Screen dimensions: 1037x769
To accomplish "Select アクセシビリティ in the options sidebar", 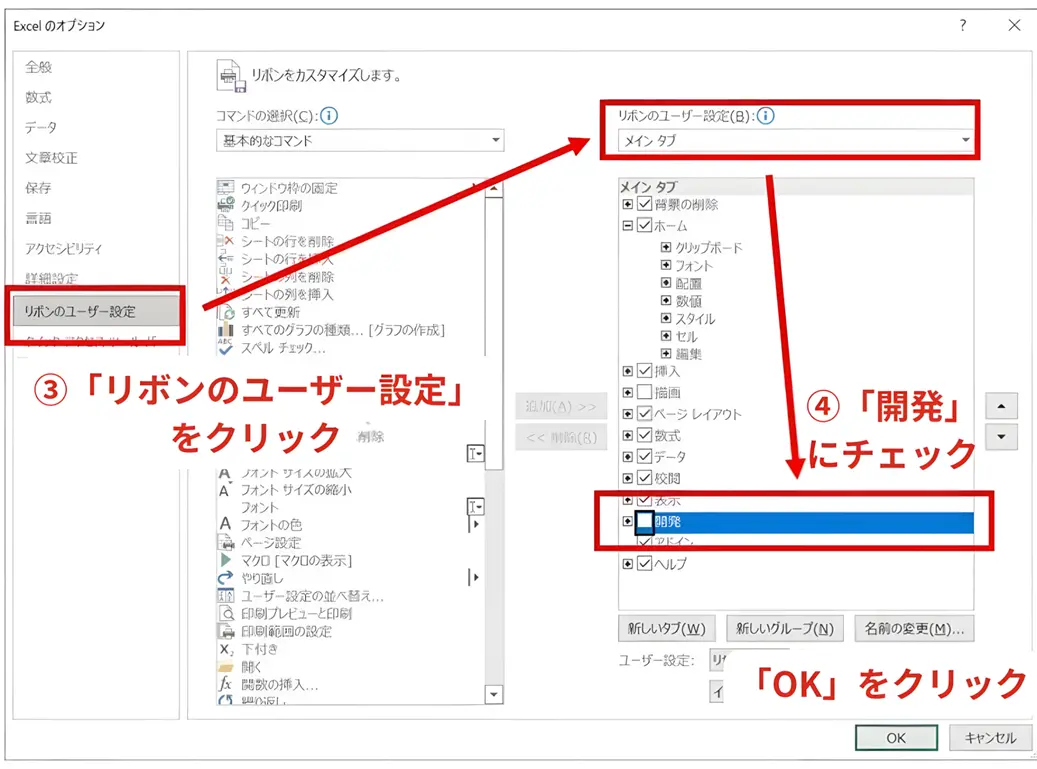I will tap(63, 249).
